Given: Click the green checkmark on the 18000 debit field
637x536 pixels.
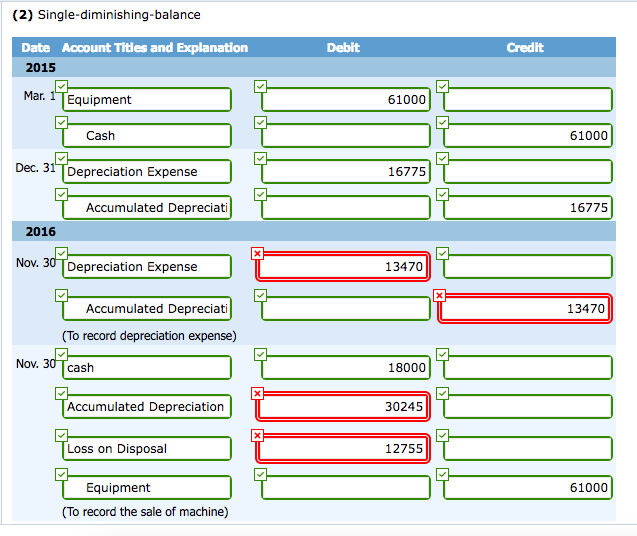Looking at the screenshot, I should [260, 354].
